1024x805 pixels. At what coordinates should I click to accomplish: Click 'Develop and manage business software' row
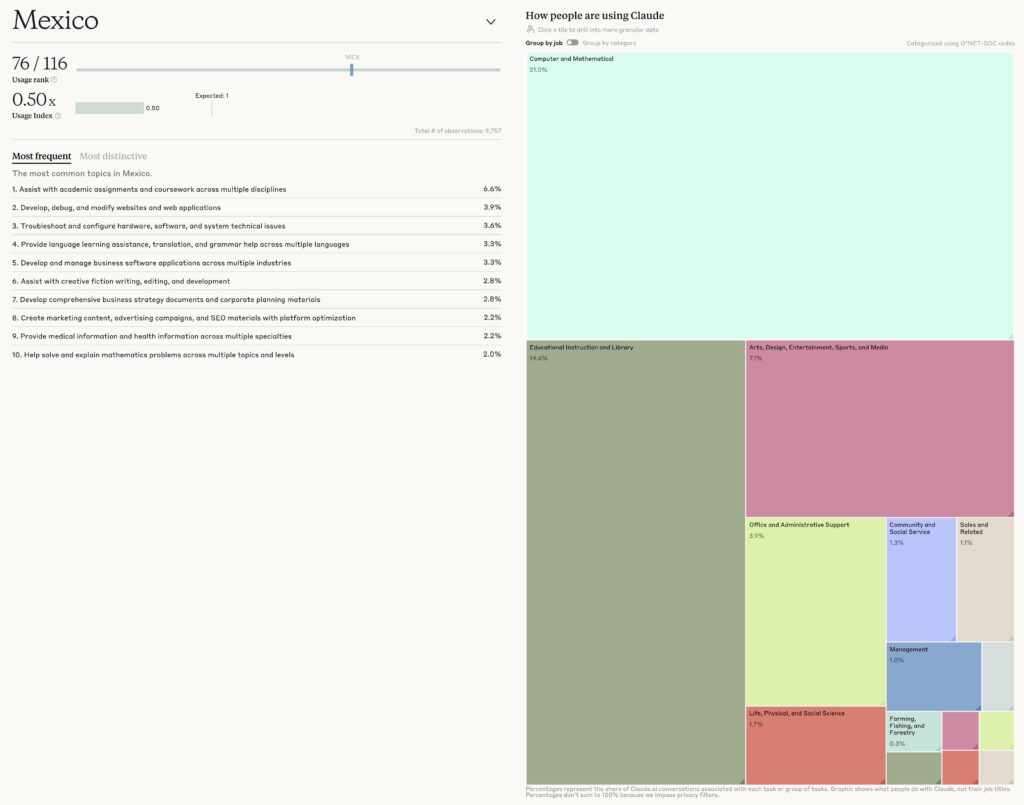coord(257,262)
